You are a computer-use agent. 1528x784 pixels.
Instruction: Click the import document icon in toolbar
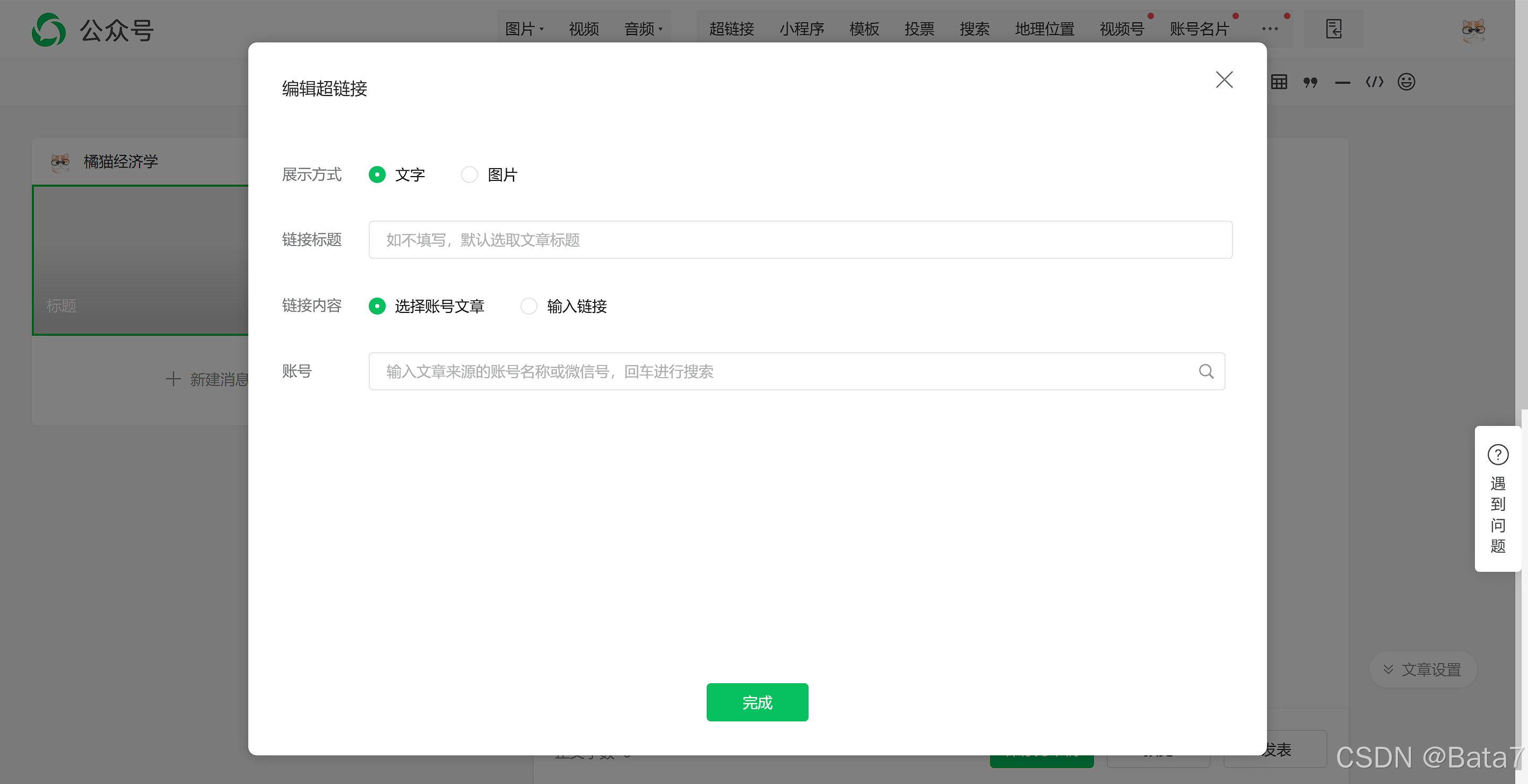tap(1333, 29)
